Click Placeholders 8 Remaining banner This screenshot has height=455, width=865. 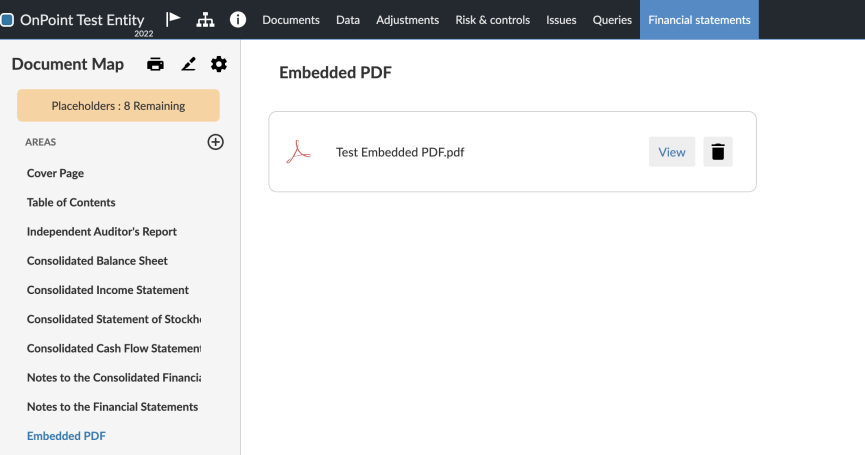118,106
